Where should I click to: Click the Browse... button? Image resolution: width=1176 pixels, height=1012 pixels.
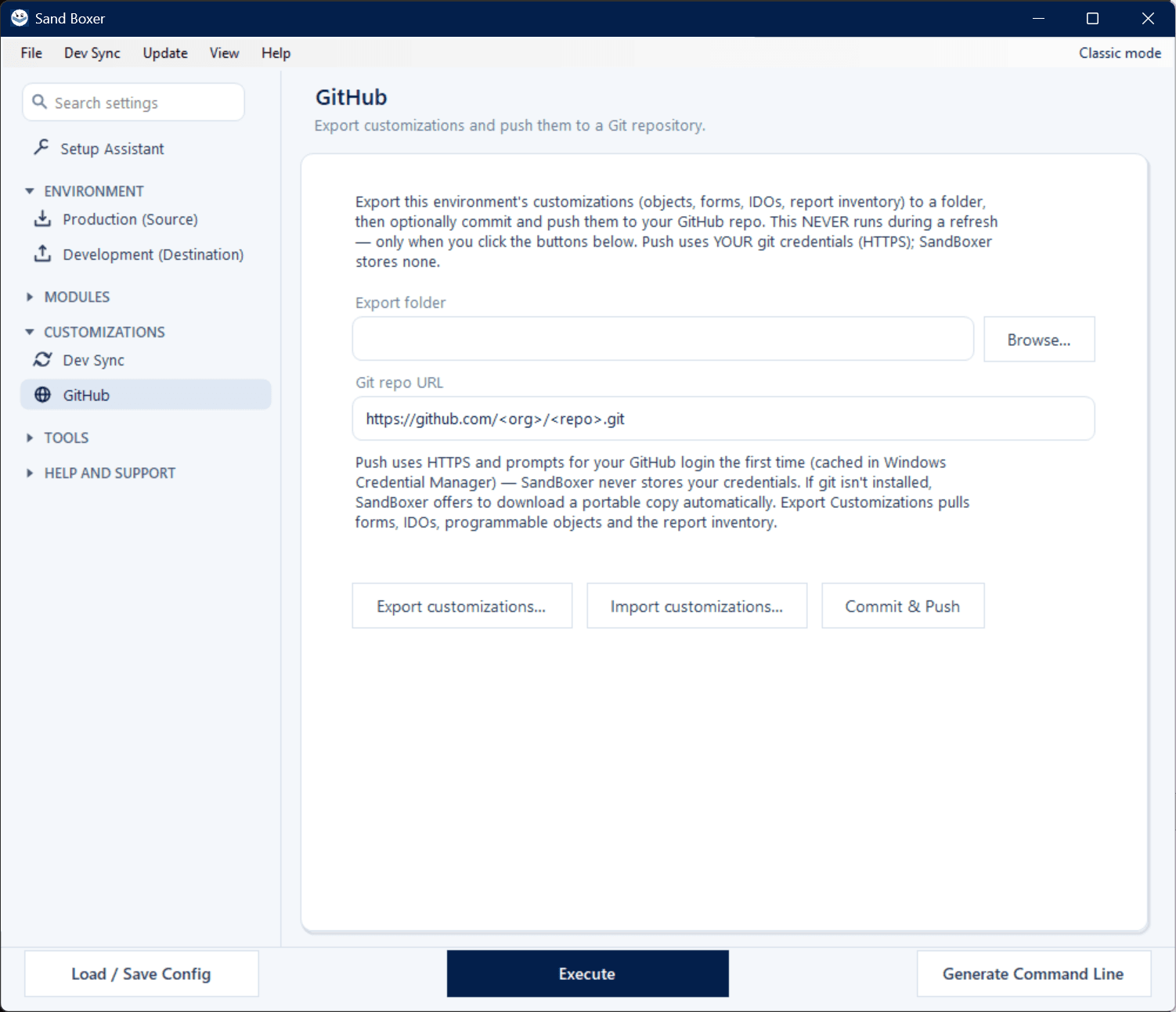pyautogui.click(x=1039, y=340)
